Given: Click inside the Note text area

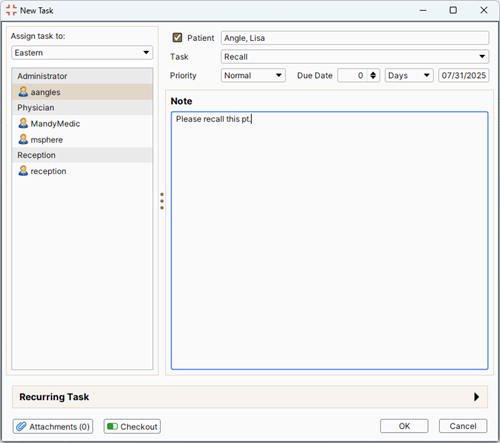Looking at the screenshot, I should click(330, 241).
